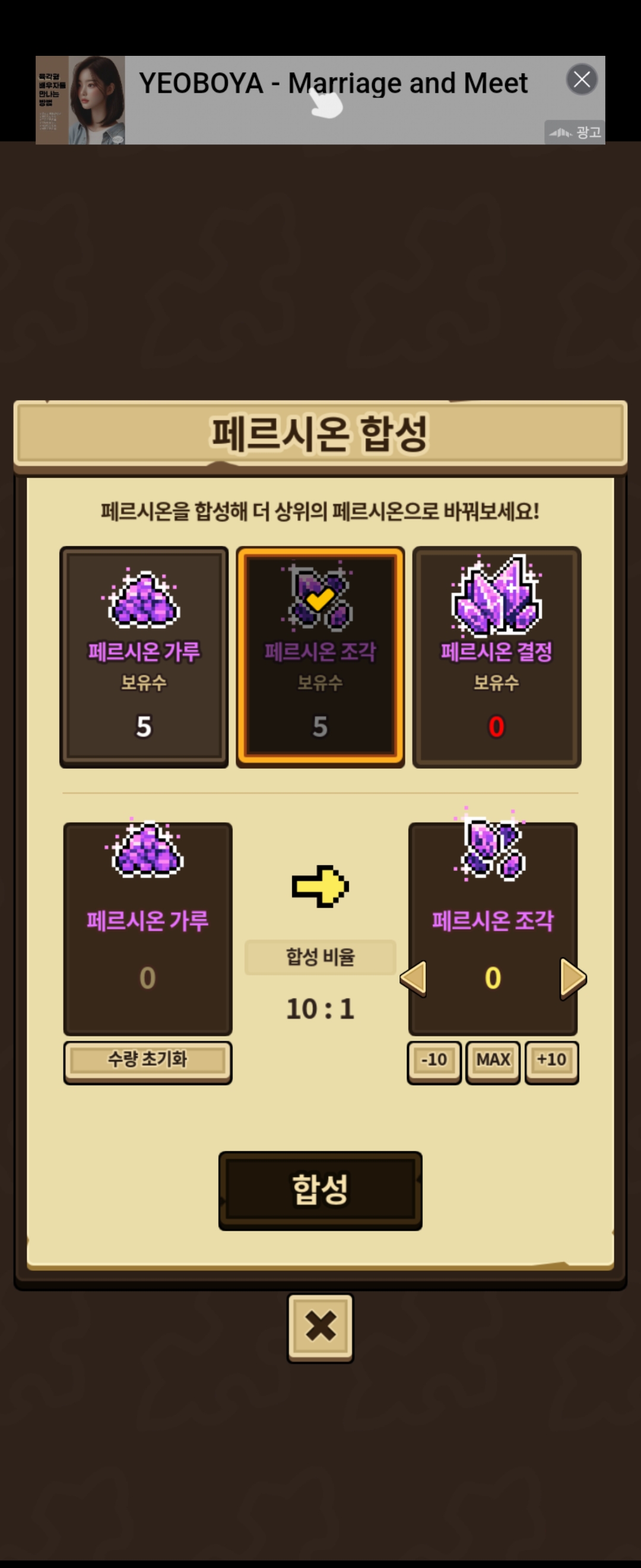Tap the 광고 ad info label
This screenshot has height=1568, width=641.
(x=574, y=132)
